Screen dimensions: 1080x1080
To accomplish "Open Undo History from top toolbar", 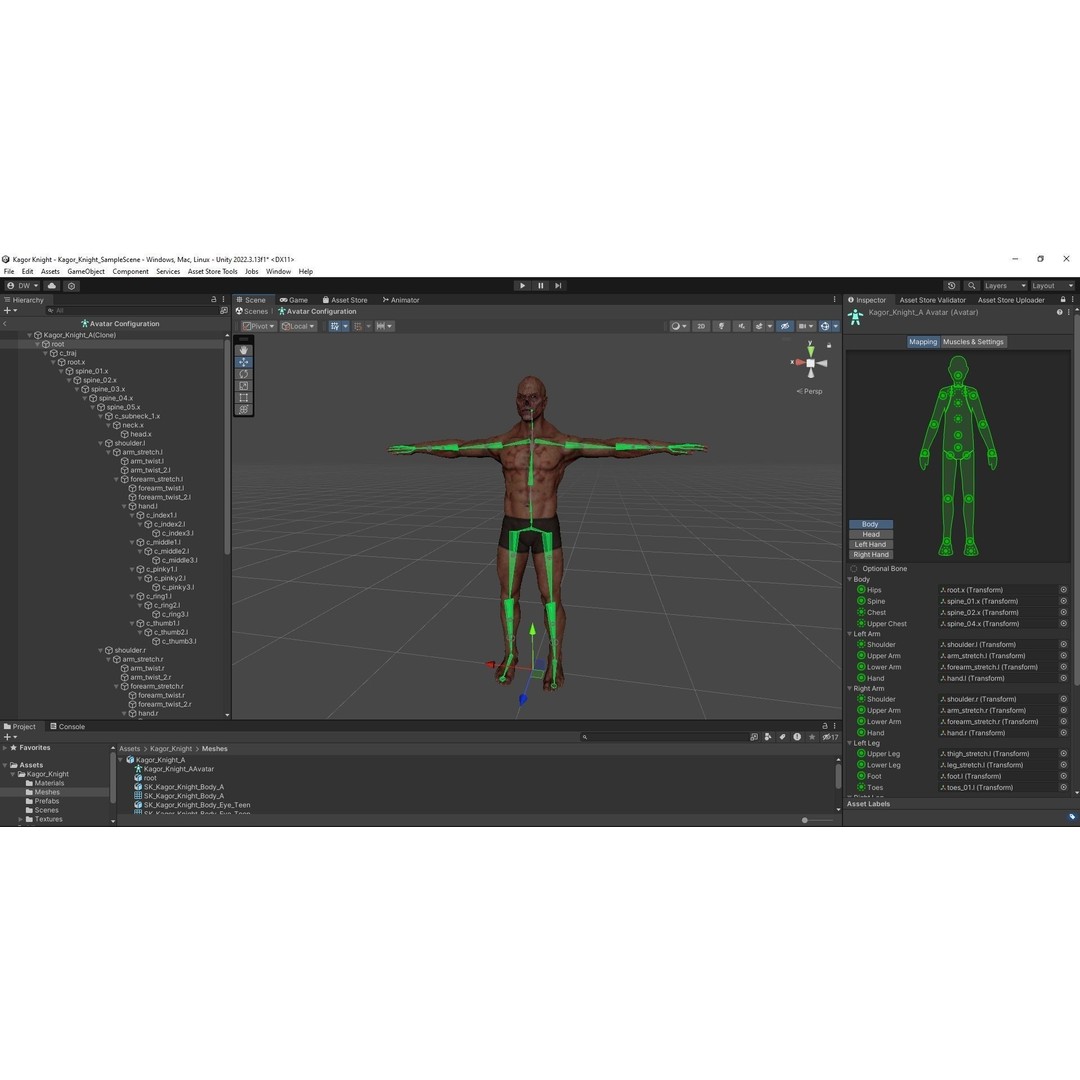I will [x=952, y=286].
